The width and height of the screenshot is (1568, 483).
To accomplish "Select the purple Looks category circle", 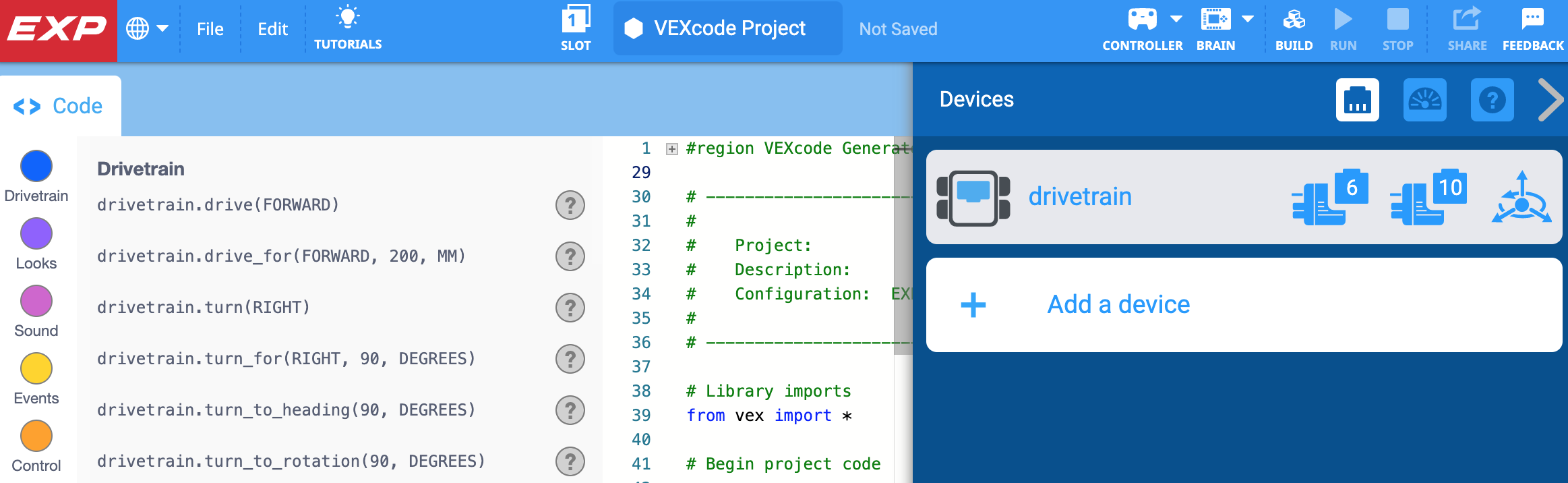I will pyautogui.click(x=36, y=234).
